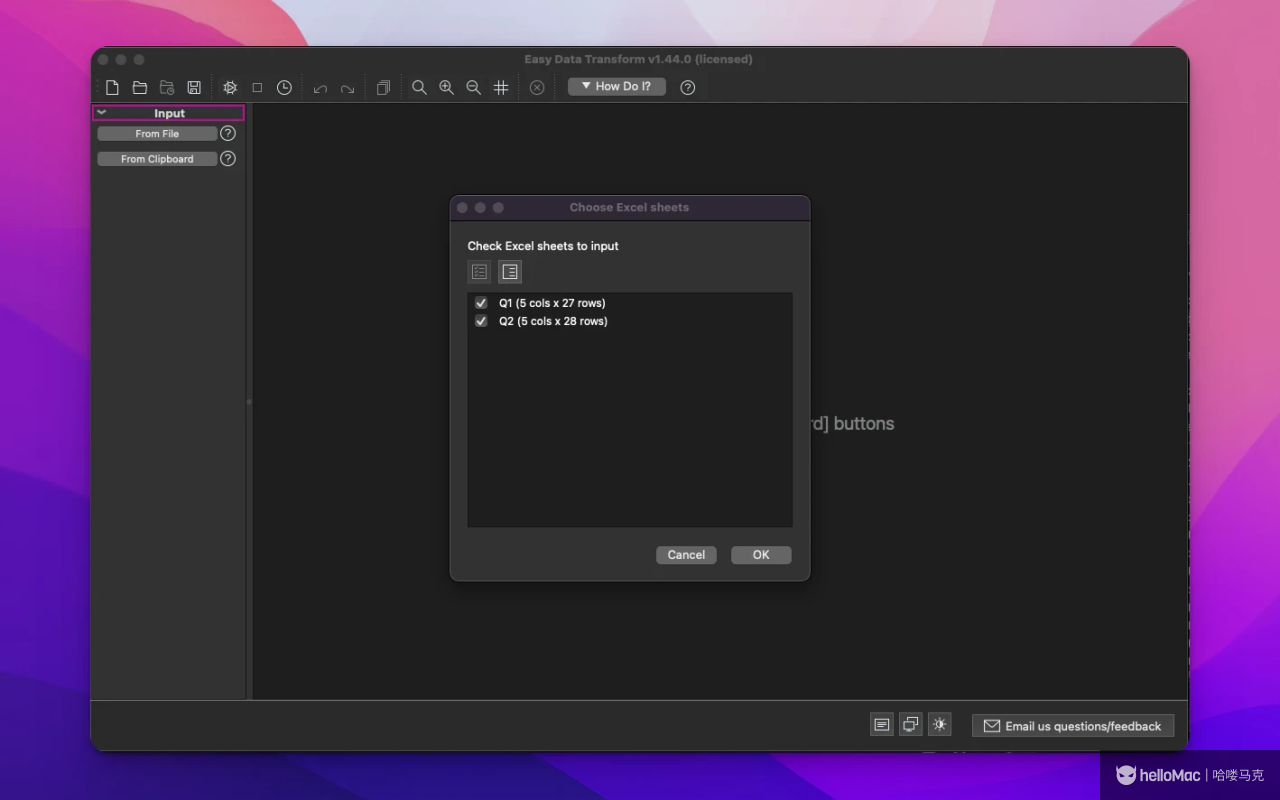
Task: Click the stop square icon
Action: tap(257, 88)
